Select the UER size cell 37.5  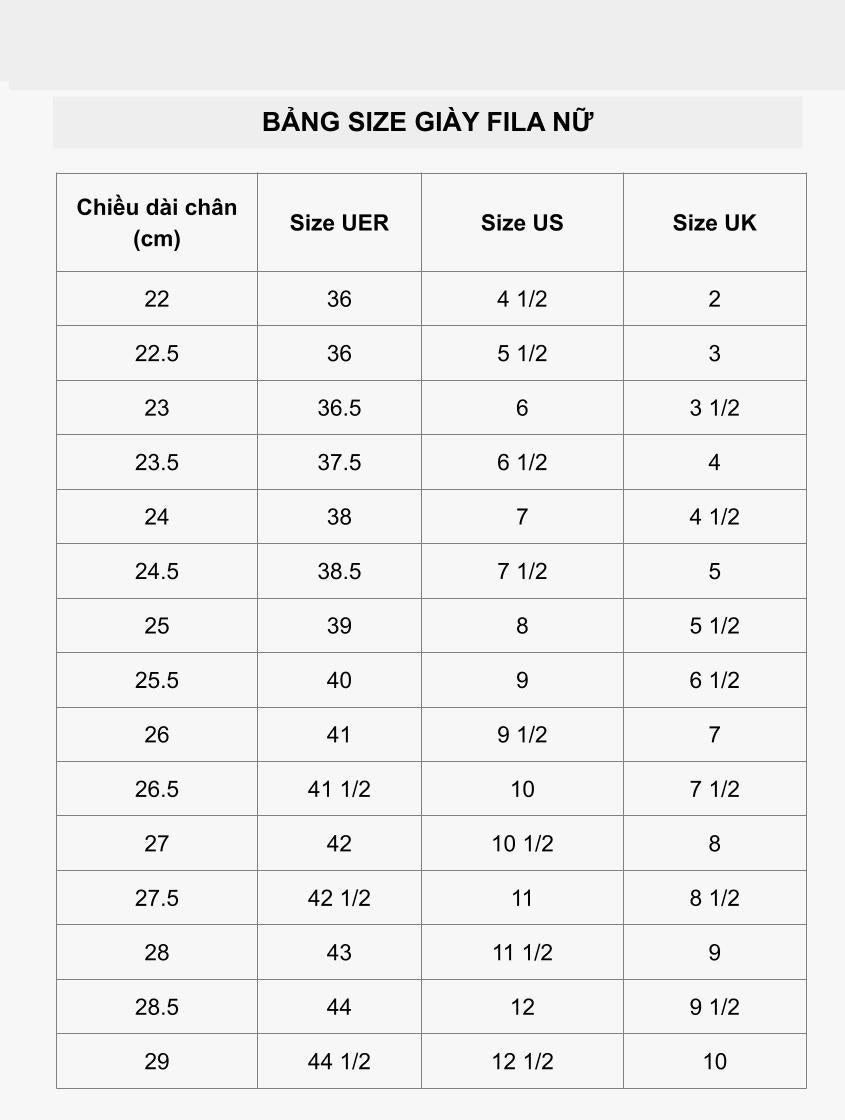[339, 462]
